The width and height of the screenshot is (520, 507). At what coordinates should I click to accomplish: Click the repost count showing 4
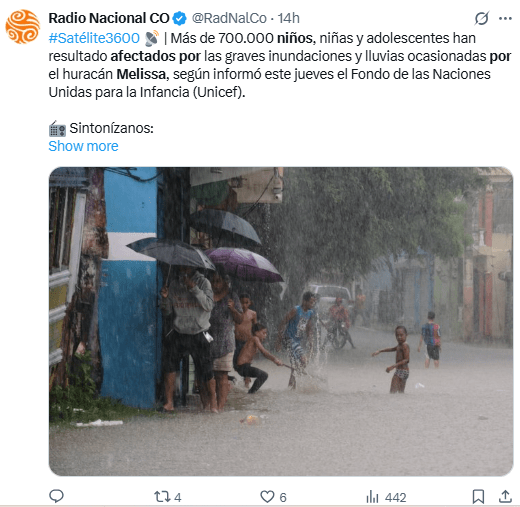click(x=178, y=497)
